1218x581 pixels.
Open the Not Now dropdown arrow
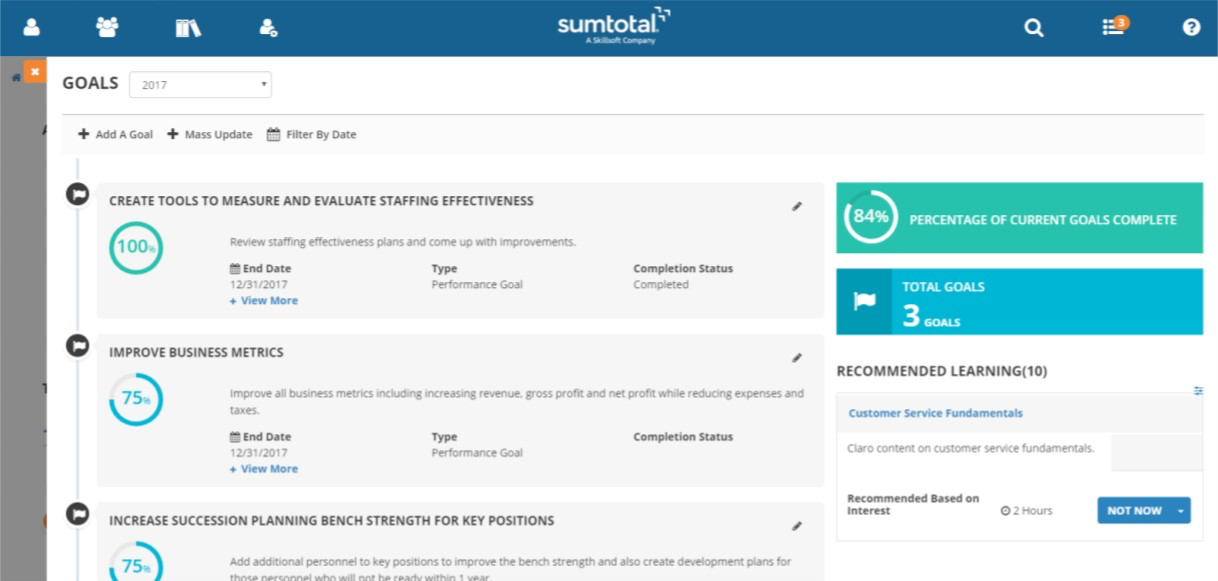[x=1178, y=510]
